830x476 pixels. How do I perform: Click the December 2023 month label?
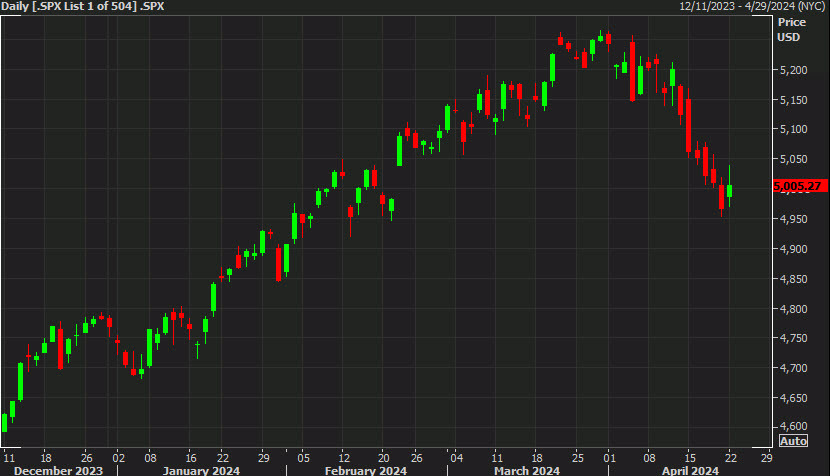[58, 471]
